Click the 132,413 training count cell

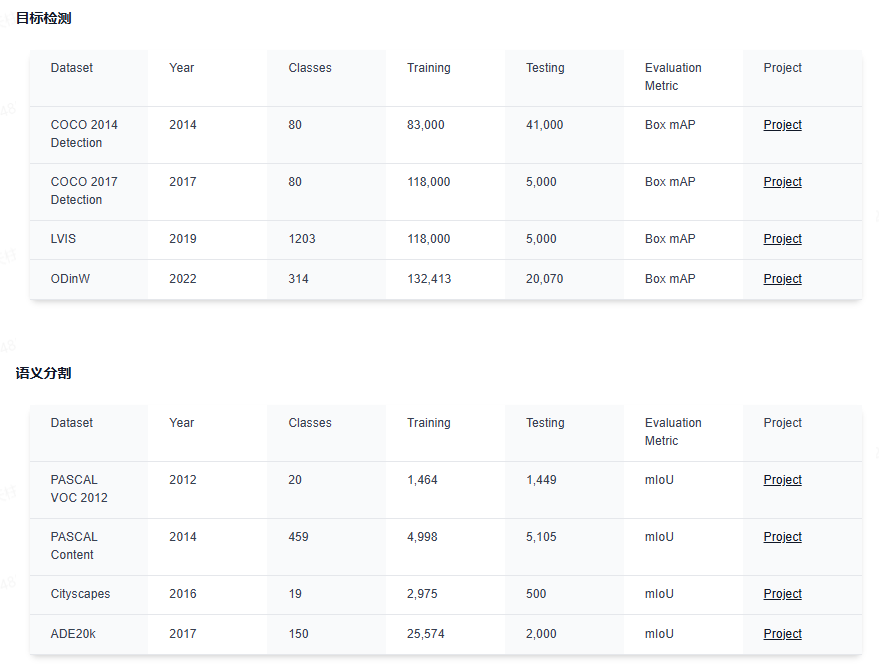(x=429, y=279)
